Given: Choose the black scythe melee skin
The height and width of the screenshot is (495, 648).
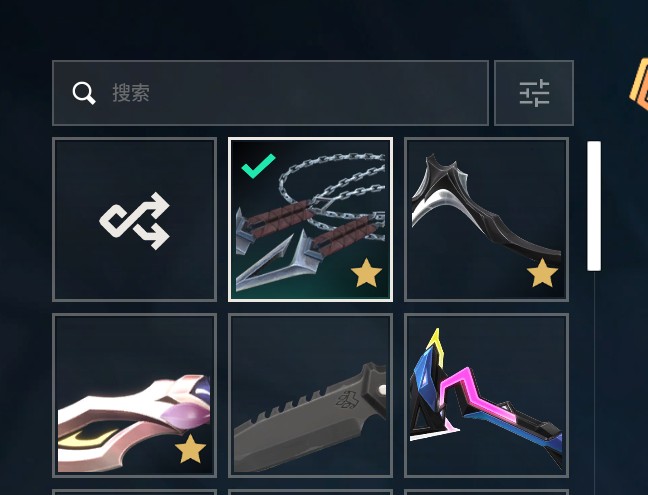Looking at the screenshot, I should [486, 219].
